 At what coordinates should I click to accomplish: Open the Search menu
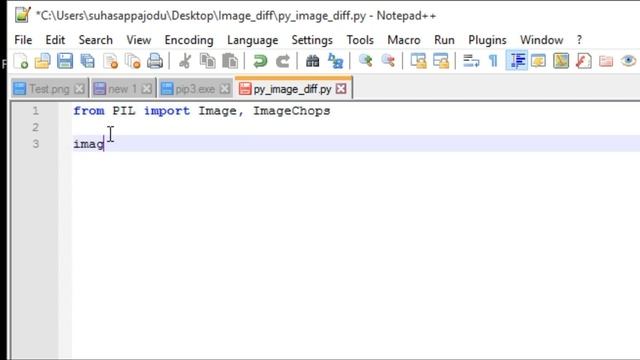(96, 40)
